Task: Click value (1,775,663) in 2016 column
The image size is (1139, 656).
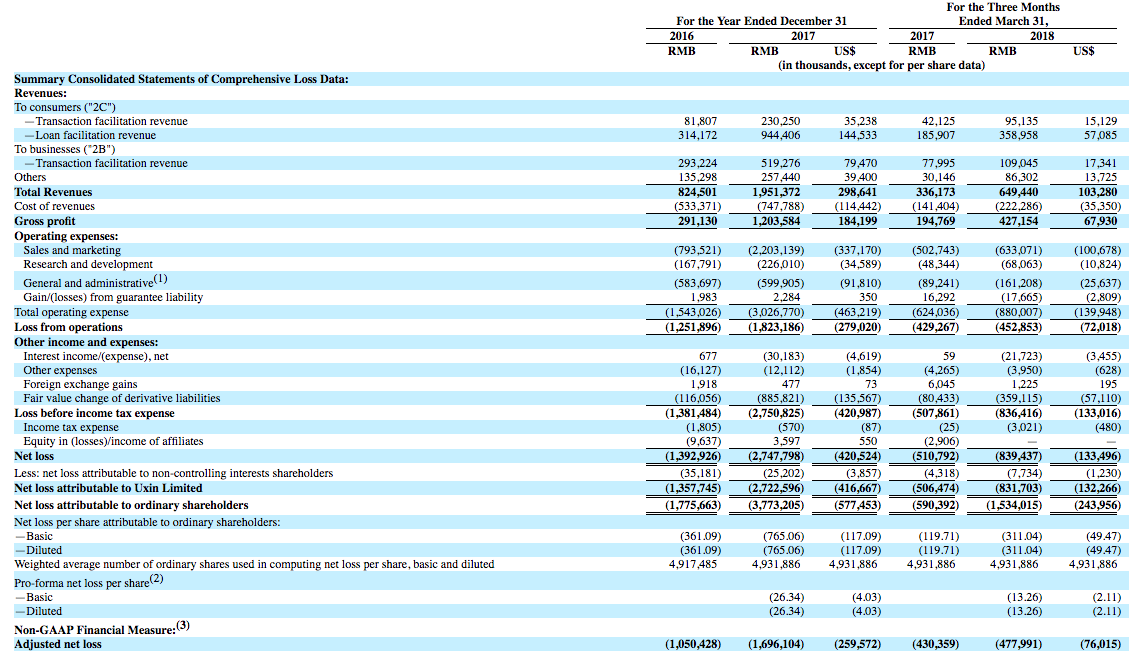Action: (693, 505)
